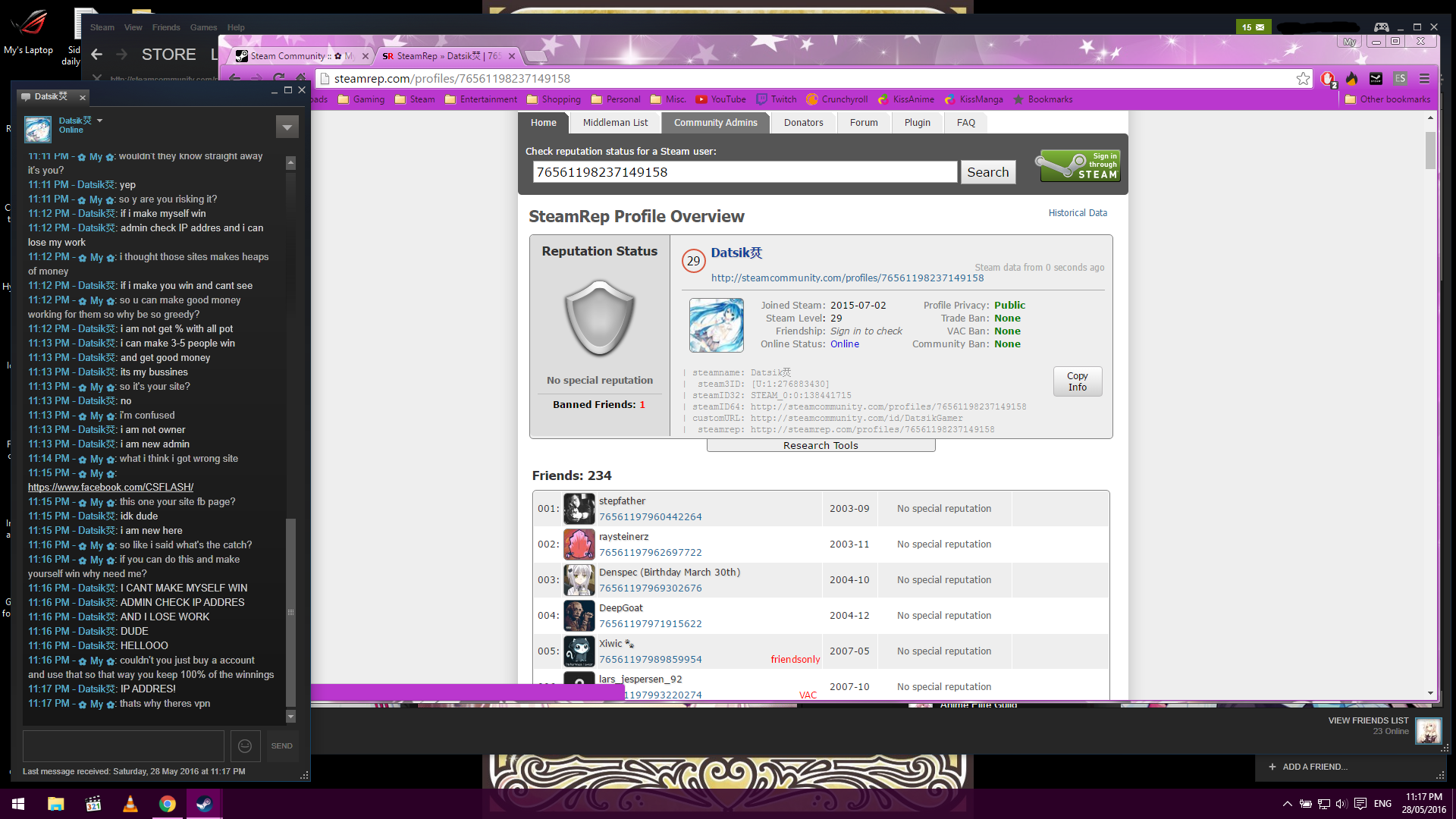Open VLC from the taskbar

130,804
